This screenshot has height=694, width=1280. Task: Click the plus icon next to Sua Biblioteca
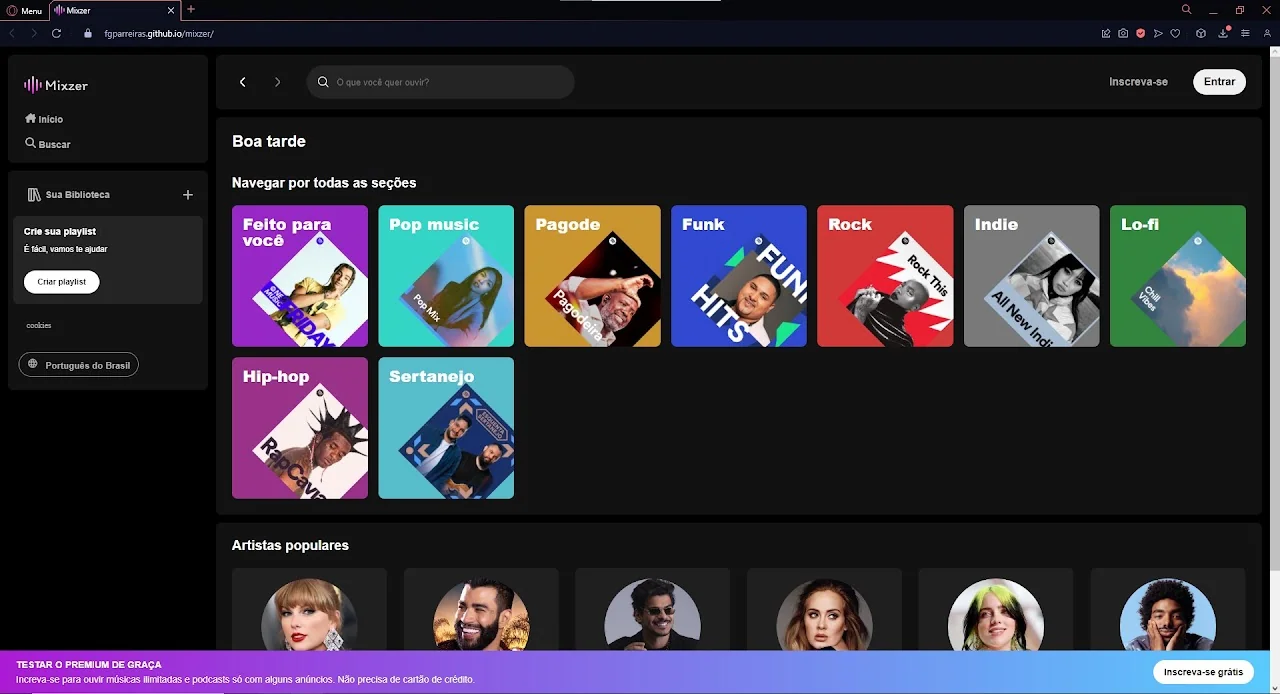(x=187, y=195)
